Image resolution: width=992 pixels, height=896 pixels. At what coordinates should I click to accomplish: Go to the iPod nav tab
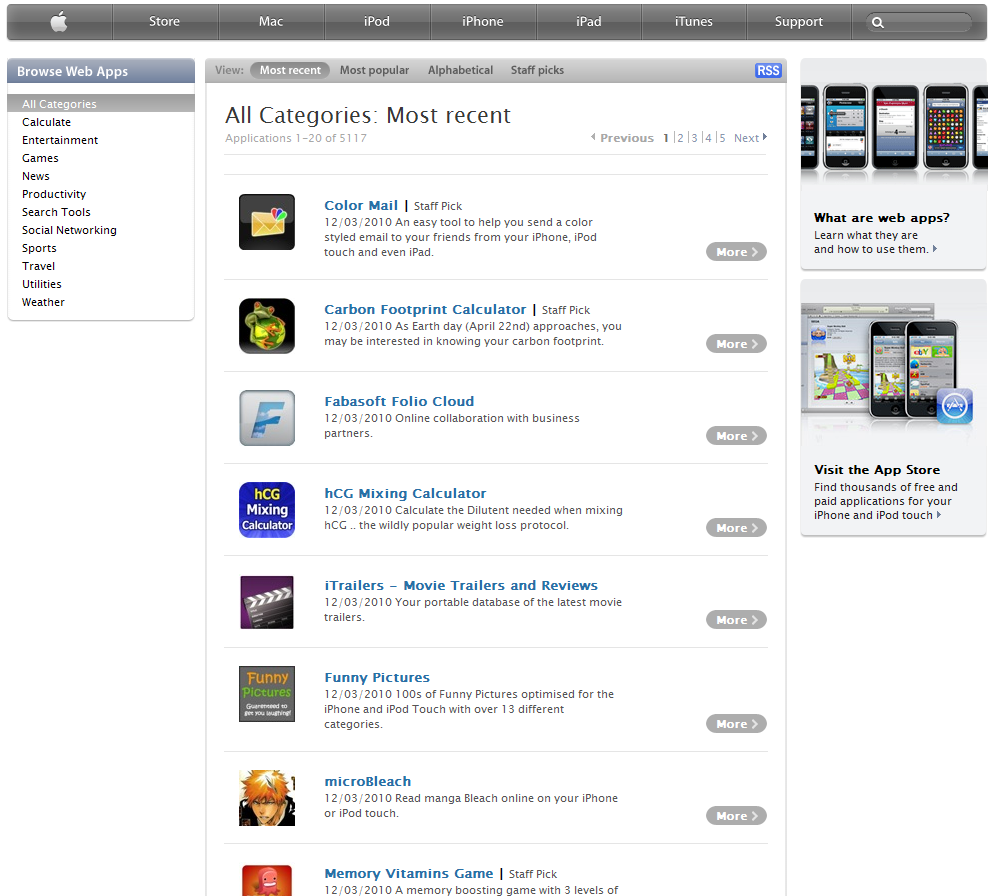377,22
